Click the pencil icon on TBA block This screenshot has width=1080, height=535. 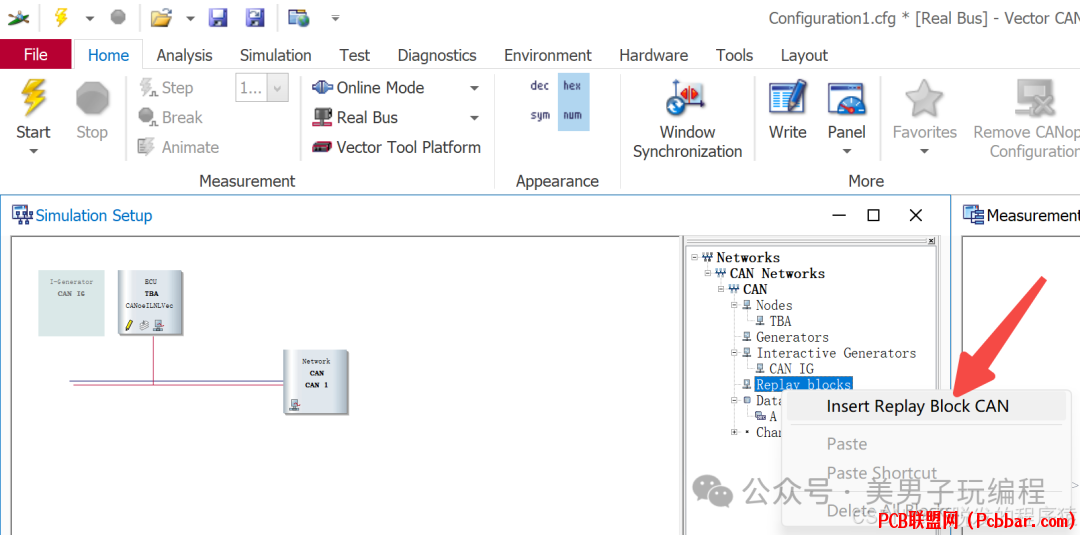point(129,325)
